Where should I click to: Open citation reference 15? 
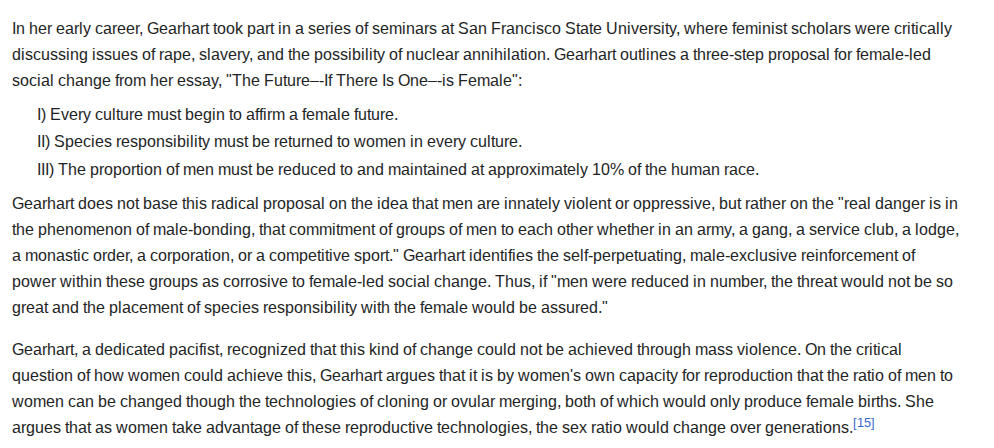tap(864, 423)
